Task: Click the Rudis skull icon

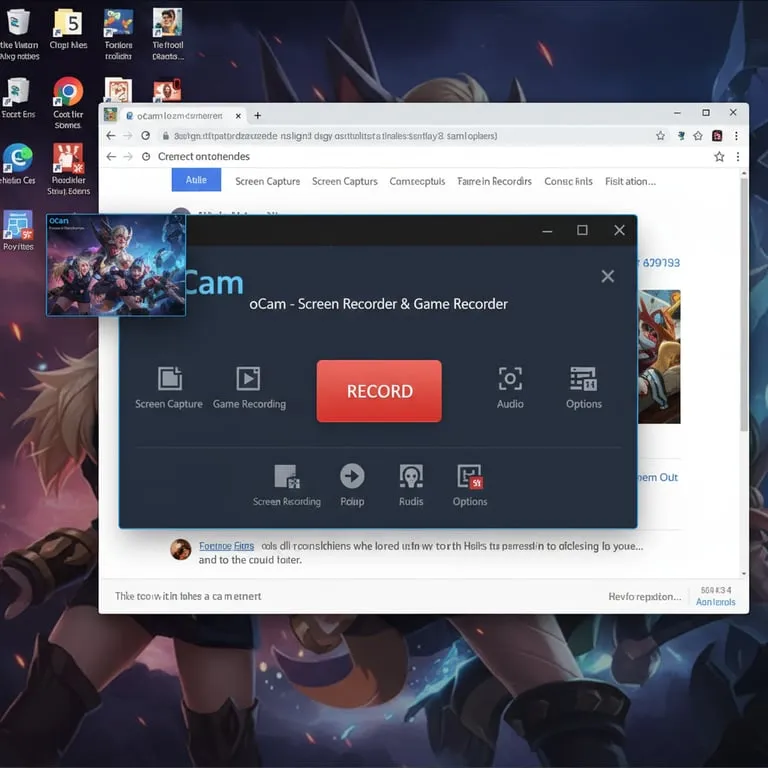Action: tap(411, 476)
